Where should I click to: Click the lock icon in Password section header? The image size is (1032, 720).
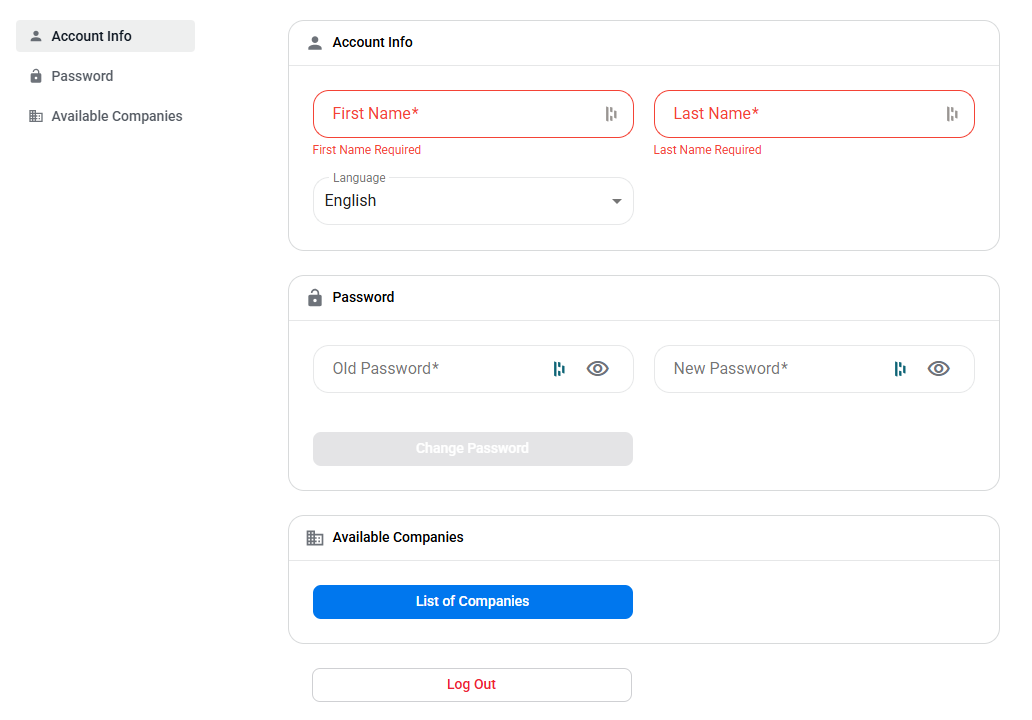(315, 297)
